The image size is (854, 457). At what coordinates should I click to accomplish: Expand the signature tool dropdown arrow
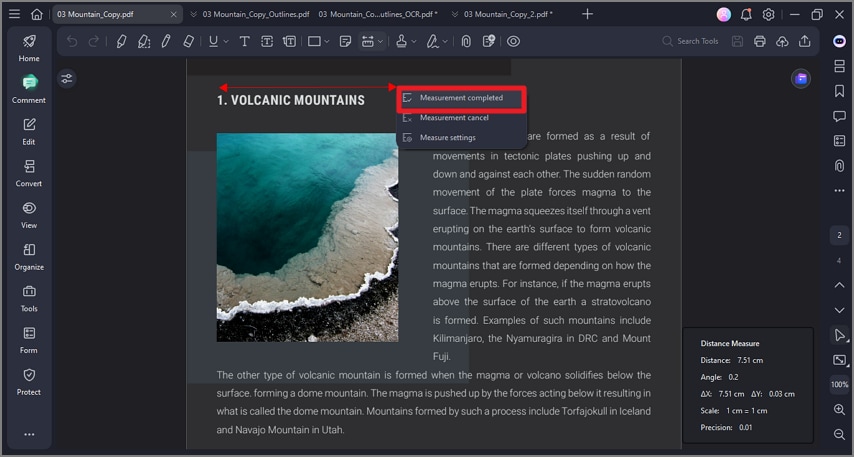(x=446, y=41)
